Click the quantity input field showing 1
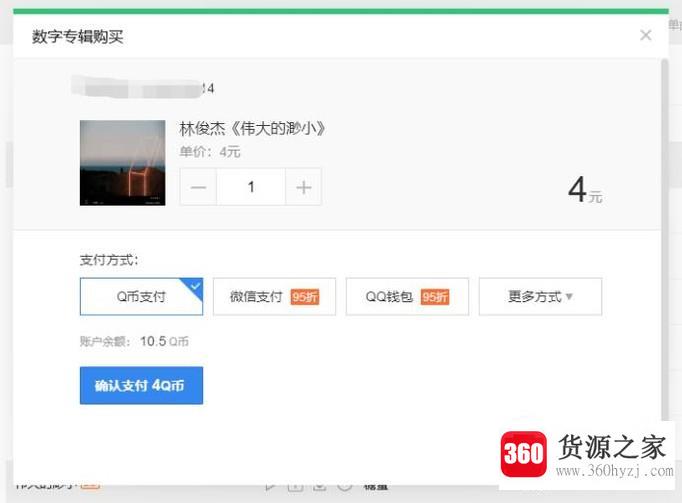682x503 pixels. point(251,187)
